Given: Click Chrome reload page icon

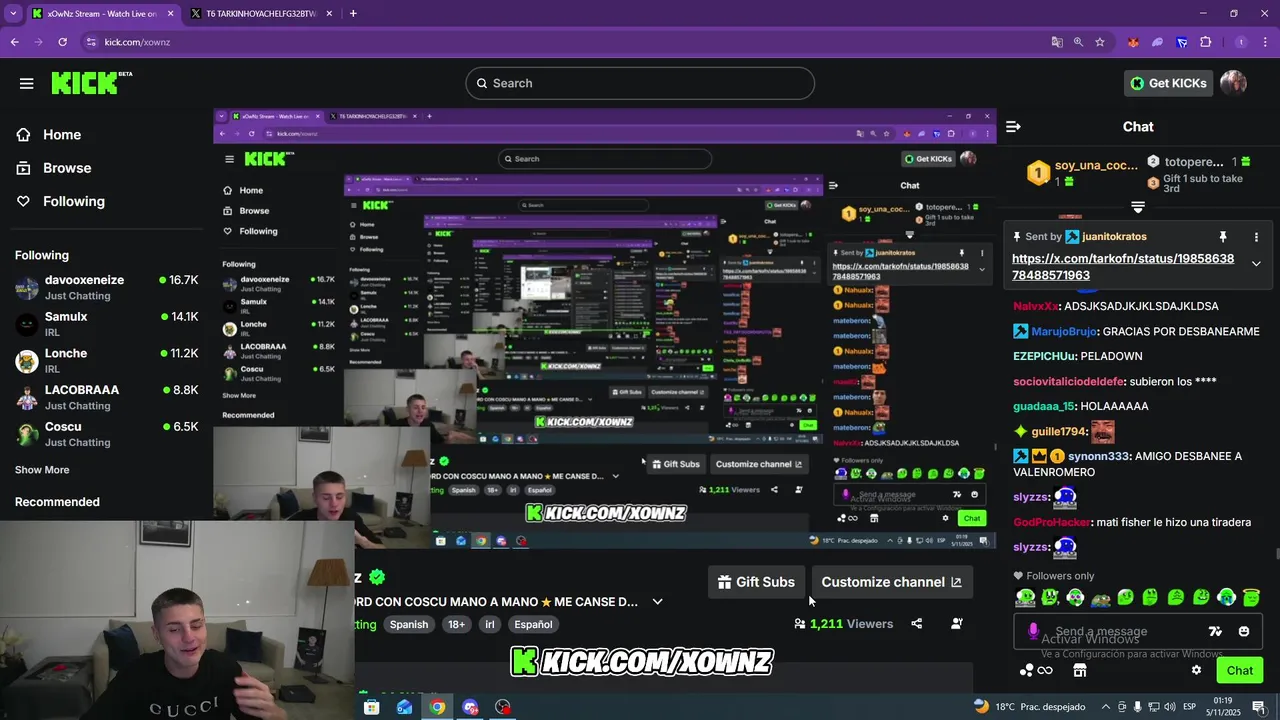Looking at the screenshot, I should click(x=62, y=42).
